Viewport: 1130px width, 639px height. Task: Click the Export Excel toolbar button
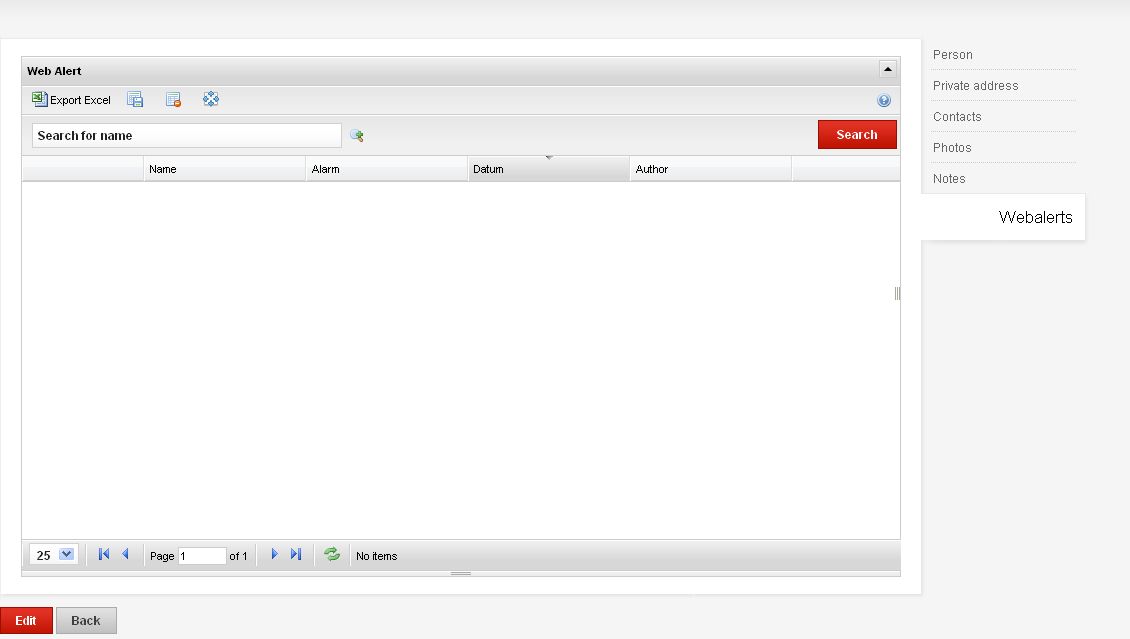pos(71,100)
